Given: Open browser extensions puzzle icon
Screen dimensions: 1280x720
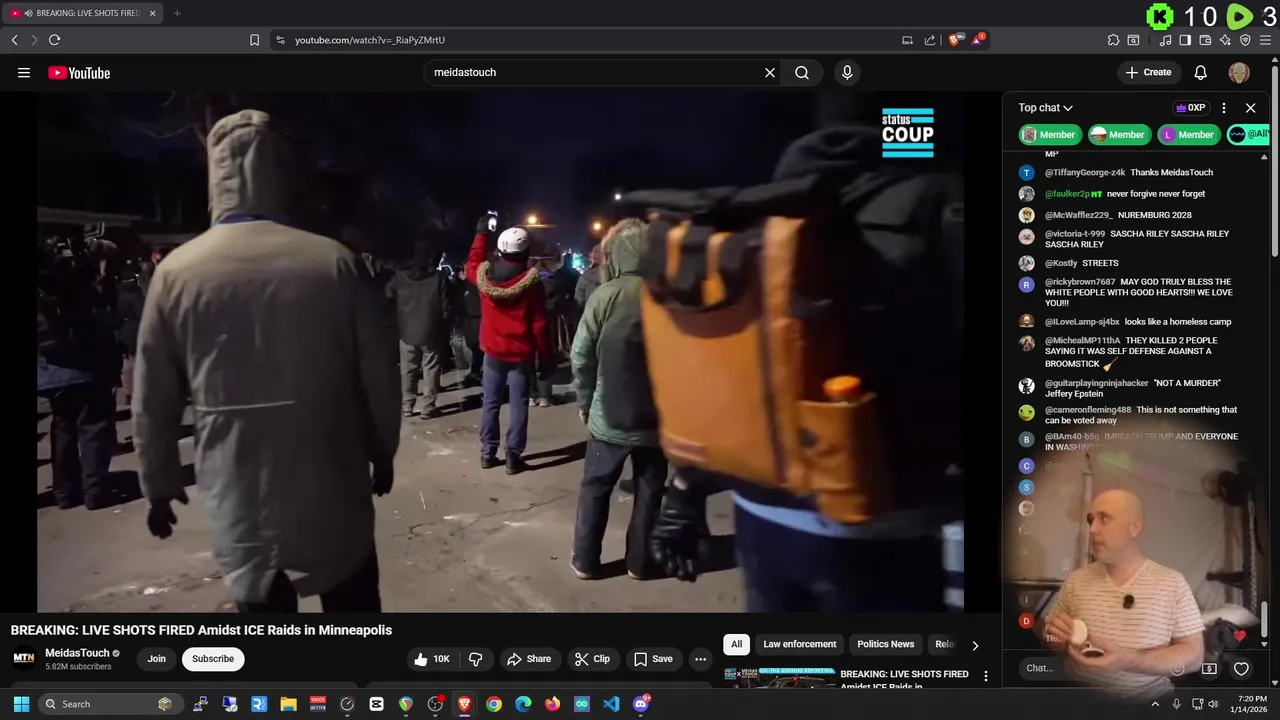Looking at the screenshot, I should click(1113, 40).
